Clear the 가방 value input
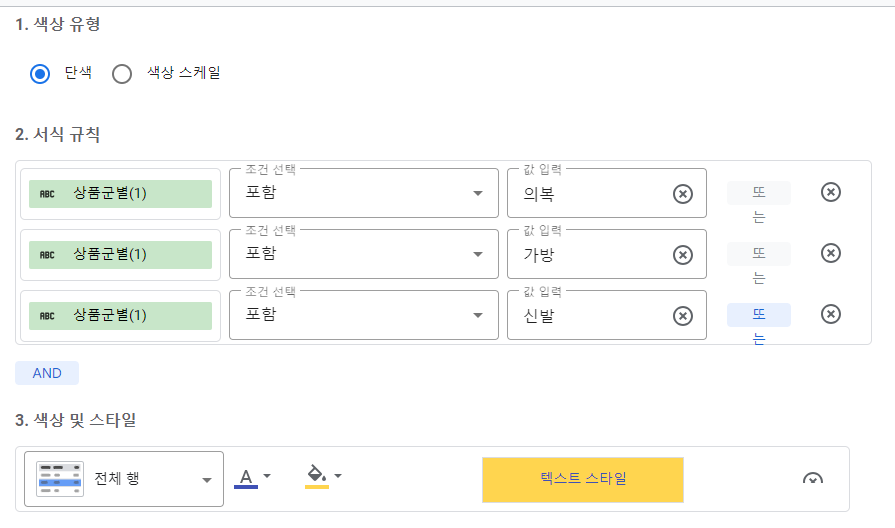Image resolution: width=895 pixels, height=528 pixels. [x=683, y=255]
